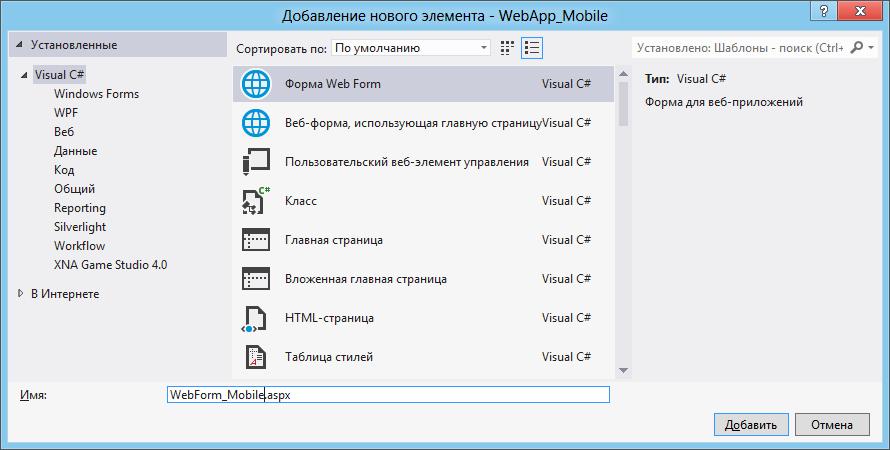Screen dimensions: 890x450
Task: Click the web user control icon
Action: [257, 162]
